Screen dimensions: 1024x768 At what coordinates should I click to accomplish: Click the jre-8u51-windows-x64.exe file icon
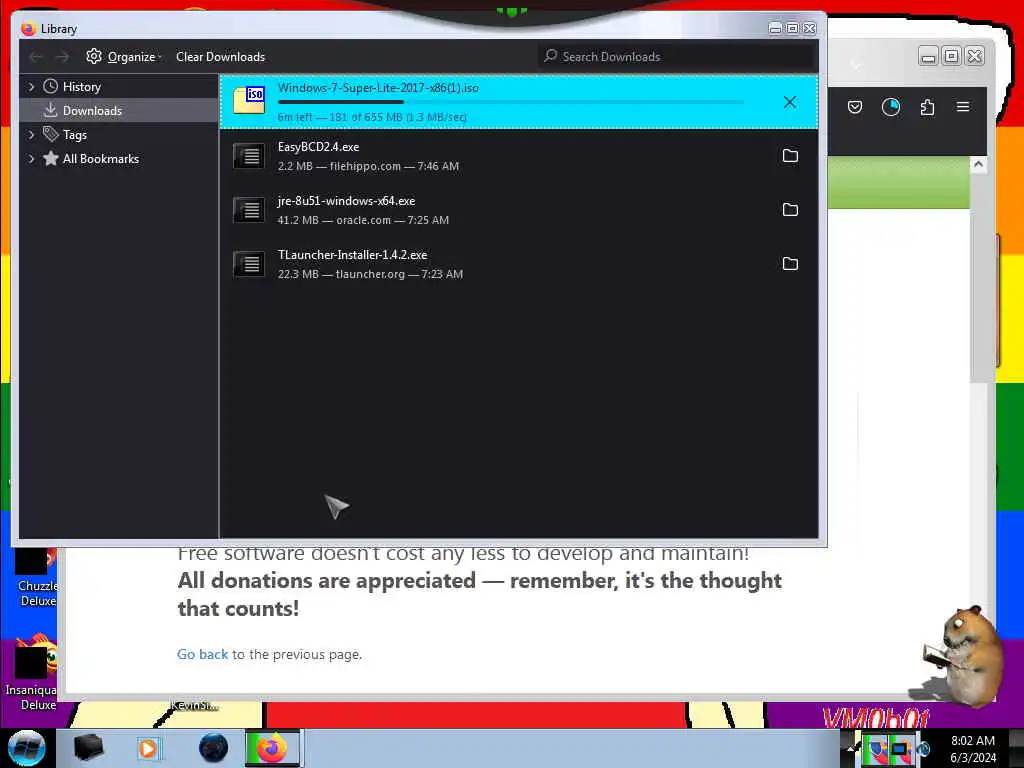click(x=249, y=210)
